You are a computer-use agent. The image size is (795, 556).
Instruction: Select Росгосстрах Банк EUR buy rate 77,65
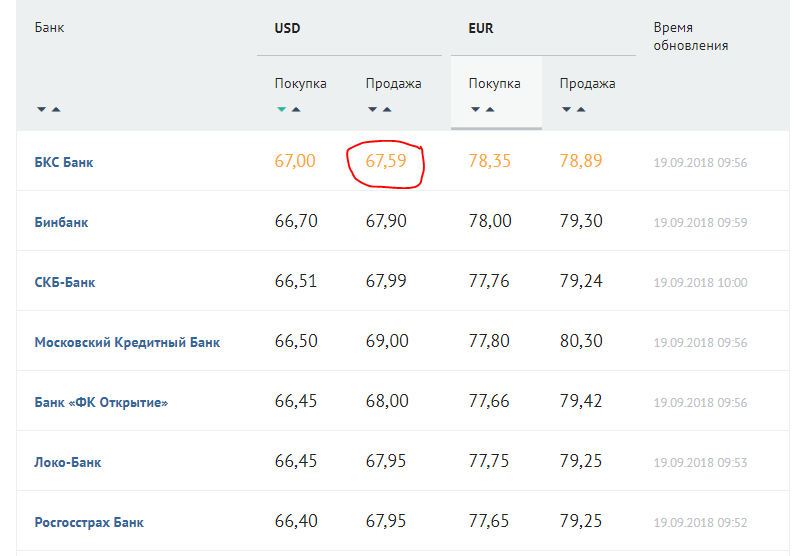489,521
